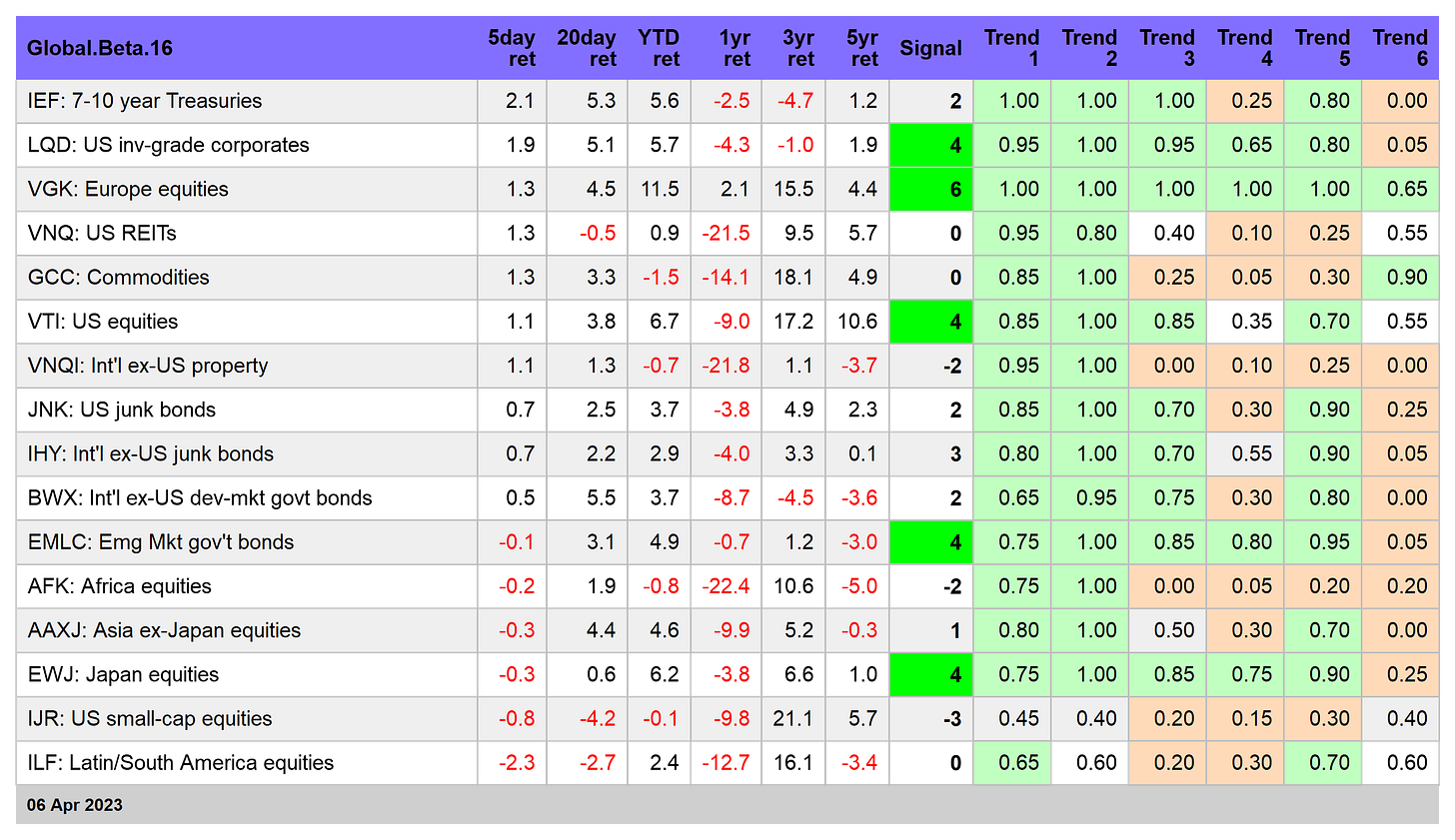Click the -21.5 1yr return for VNQ

pos(726,233)
